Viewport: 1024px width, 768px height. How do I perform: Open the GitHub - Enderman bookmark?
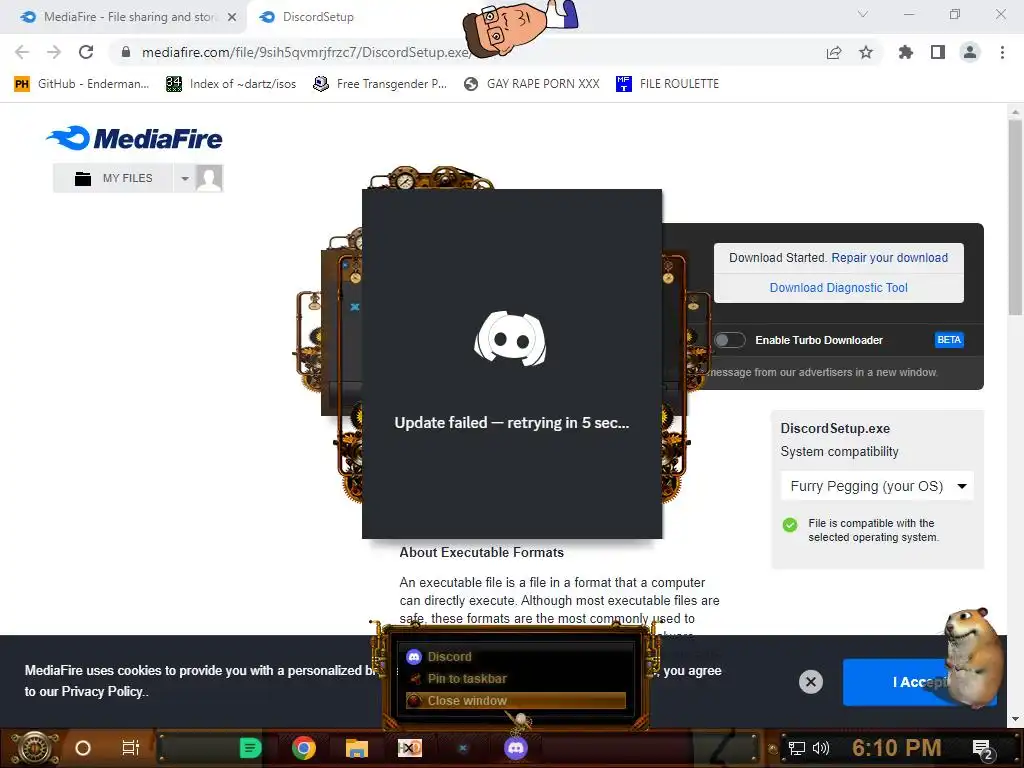click(82, 84)
